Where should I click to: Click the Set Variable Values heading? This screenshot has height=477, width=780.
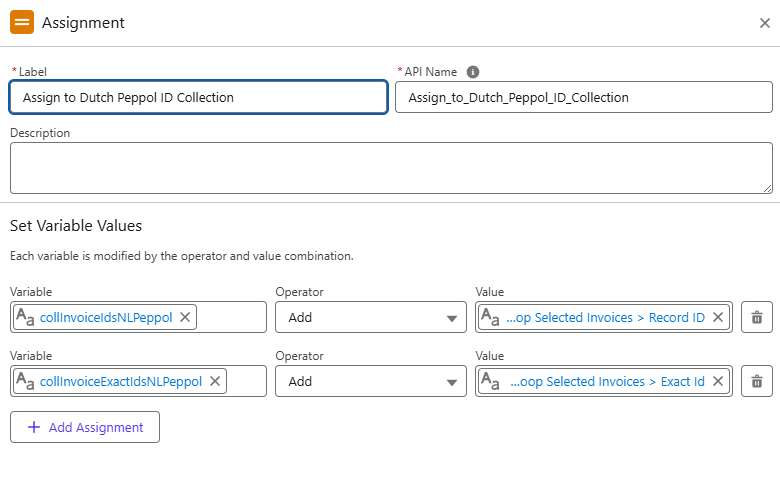pyautogui.click(x=76, y=226)
